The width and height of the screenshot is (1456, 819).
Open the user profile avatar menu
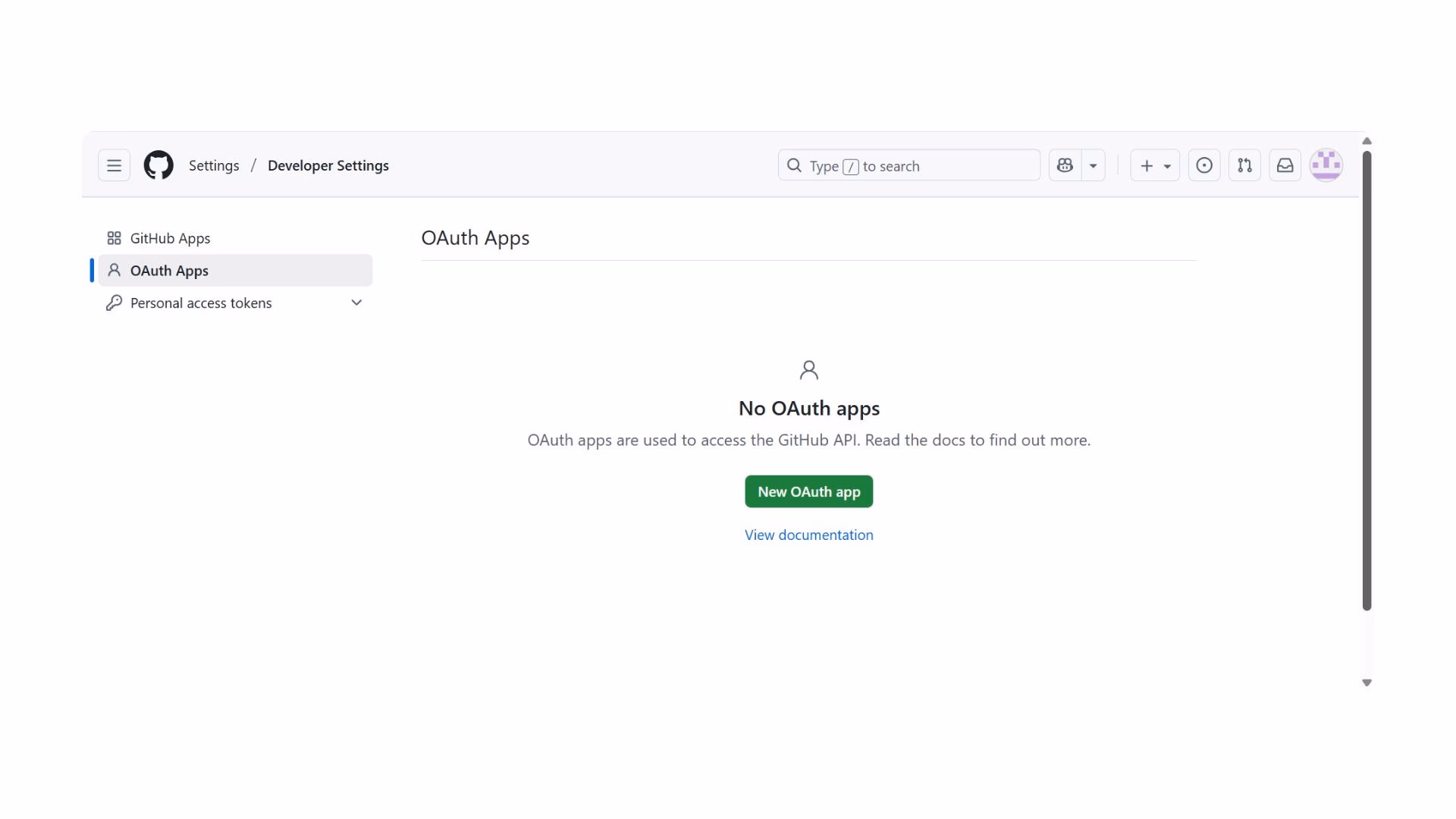click(x=1326, y=165)
